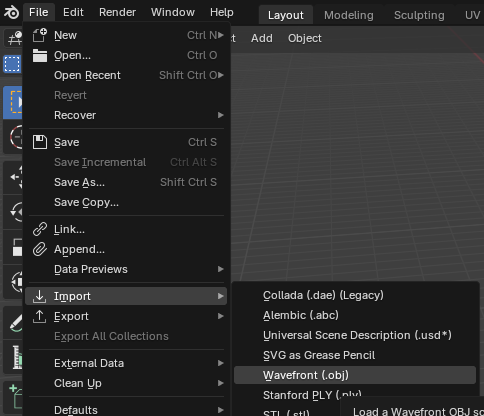Open the Help menu
484x416 pixels.
pos(222,12)
